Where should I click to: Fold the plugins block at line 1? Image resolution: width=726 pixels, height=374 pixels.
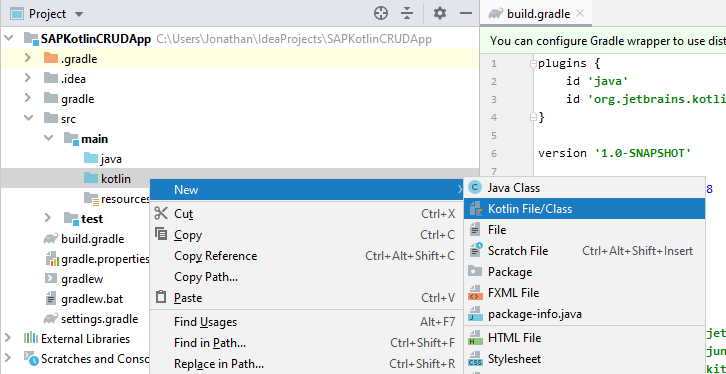point(533,64)
